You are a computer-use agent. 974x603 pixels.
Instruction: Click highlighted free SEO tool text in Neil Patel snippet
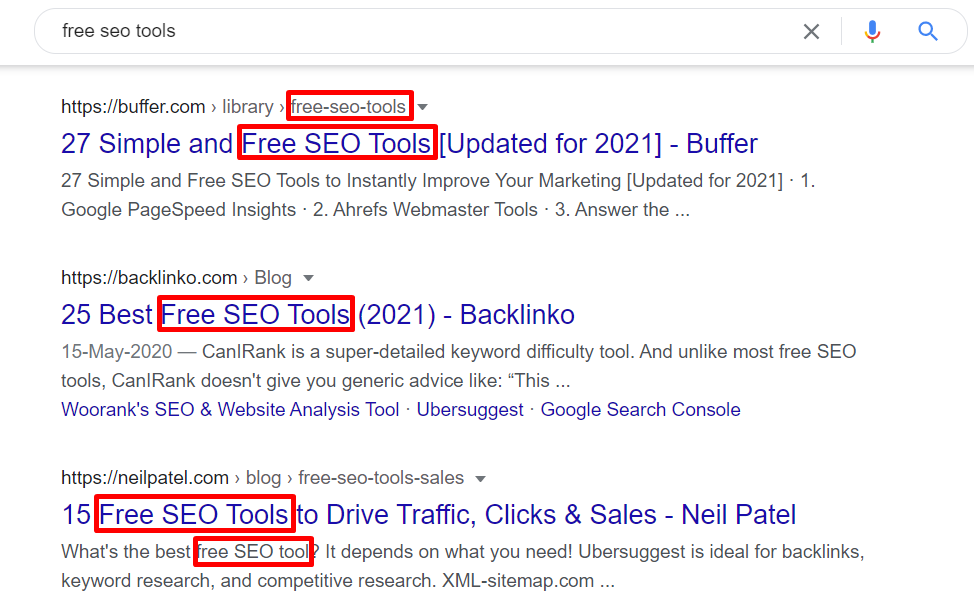tap(253, 551)
